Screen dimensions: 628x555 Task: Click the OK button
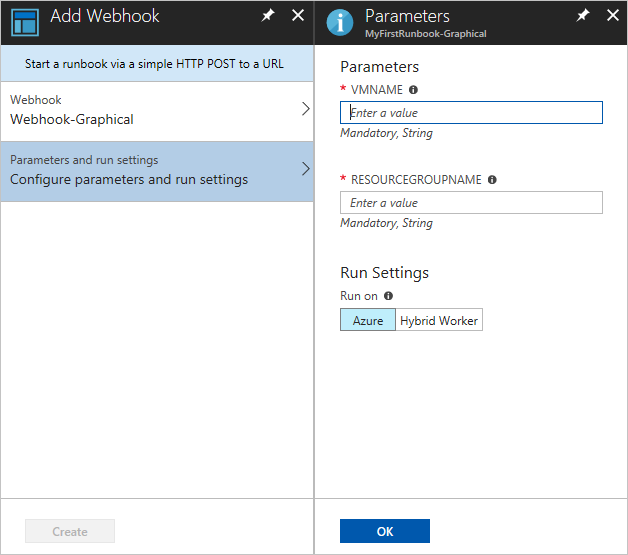coord(385,531)
